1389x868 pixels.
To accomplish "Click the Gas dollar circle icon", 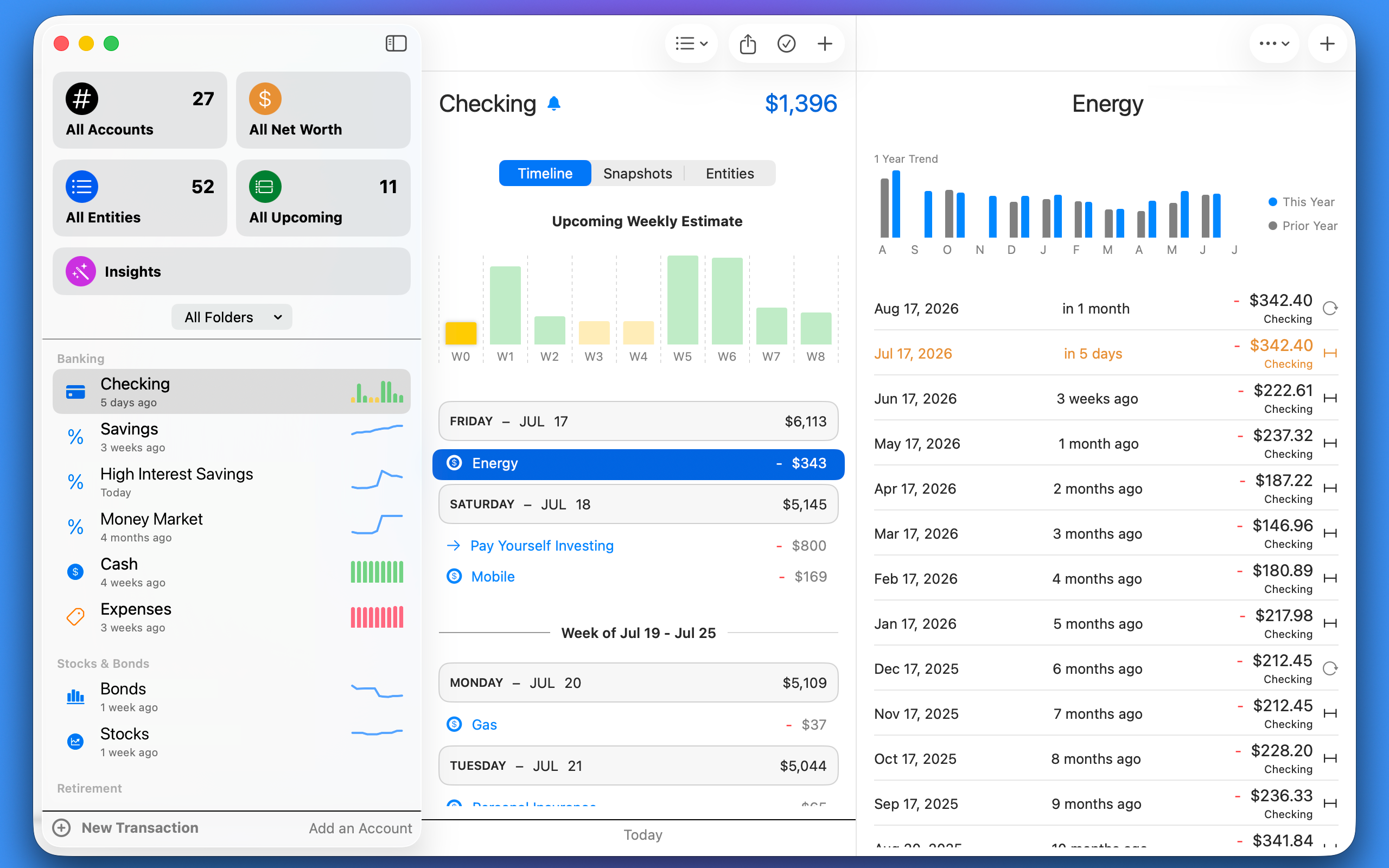I will click(x=454, y=724).
